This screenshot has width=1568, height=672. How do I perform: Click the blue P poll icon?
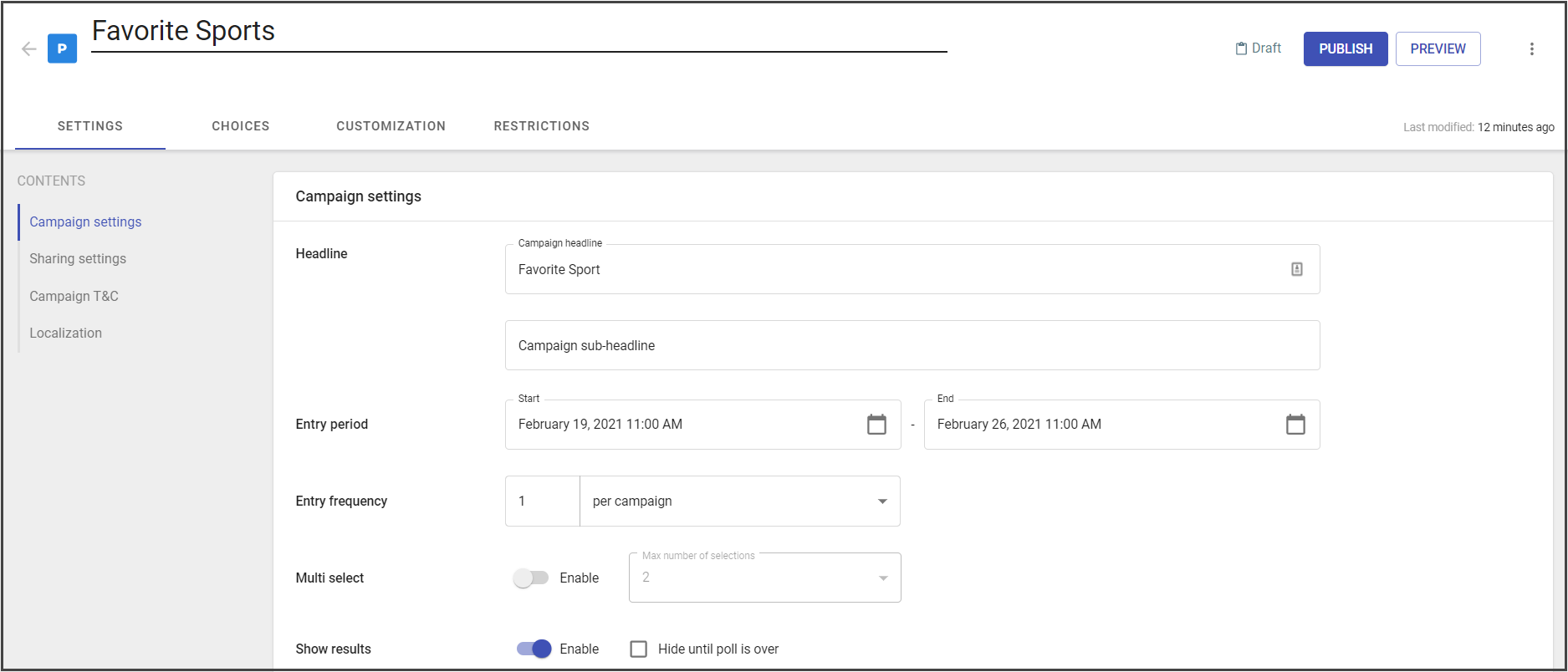(62, 48)
